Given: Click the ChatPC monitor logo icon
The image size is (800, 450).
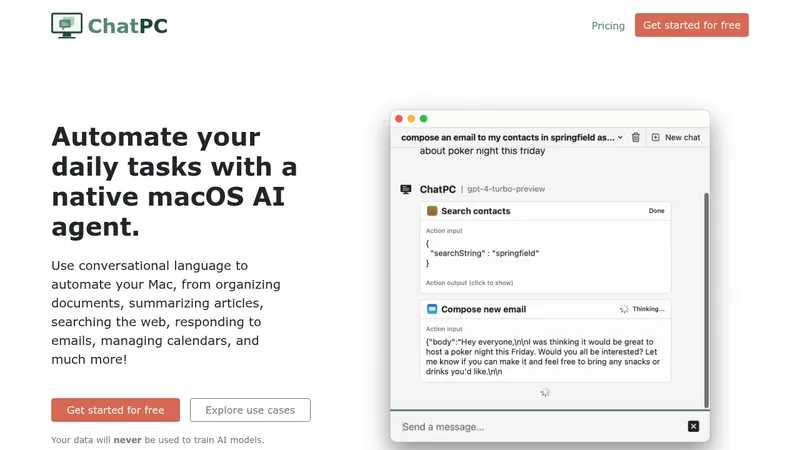Looking at the screenshot, I should click(x=66, y=26).
